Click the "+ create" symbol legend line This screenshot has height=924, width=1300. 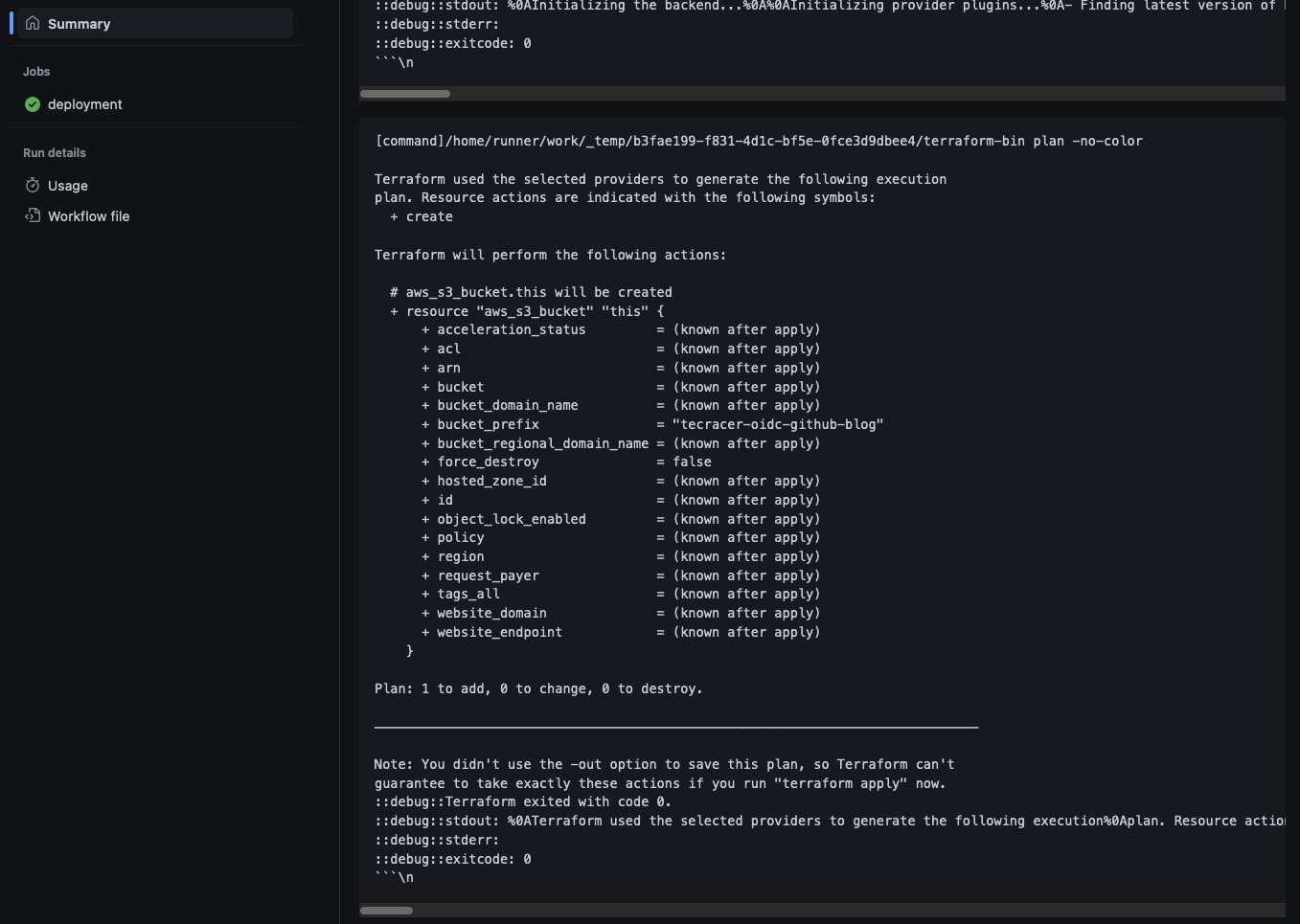pos(421,216)
